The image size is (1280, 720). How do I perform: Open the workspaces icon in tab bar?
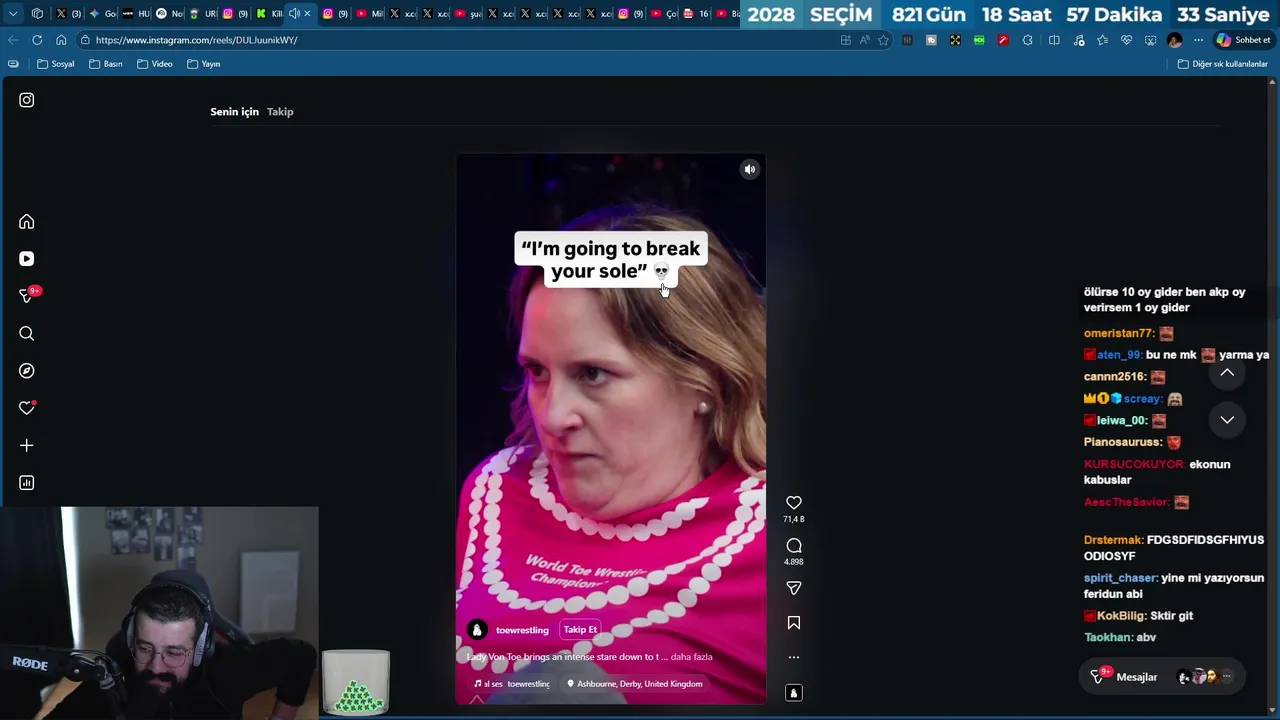[x=37, y=14]
